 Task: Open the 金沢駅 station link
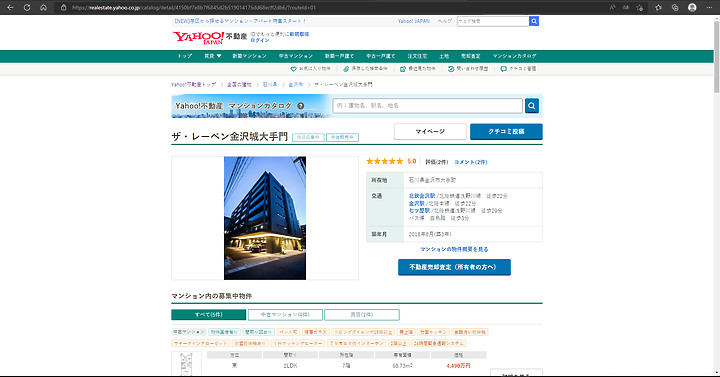click(416, 203)
